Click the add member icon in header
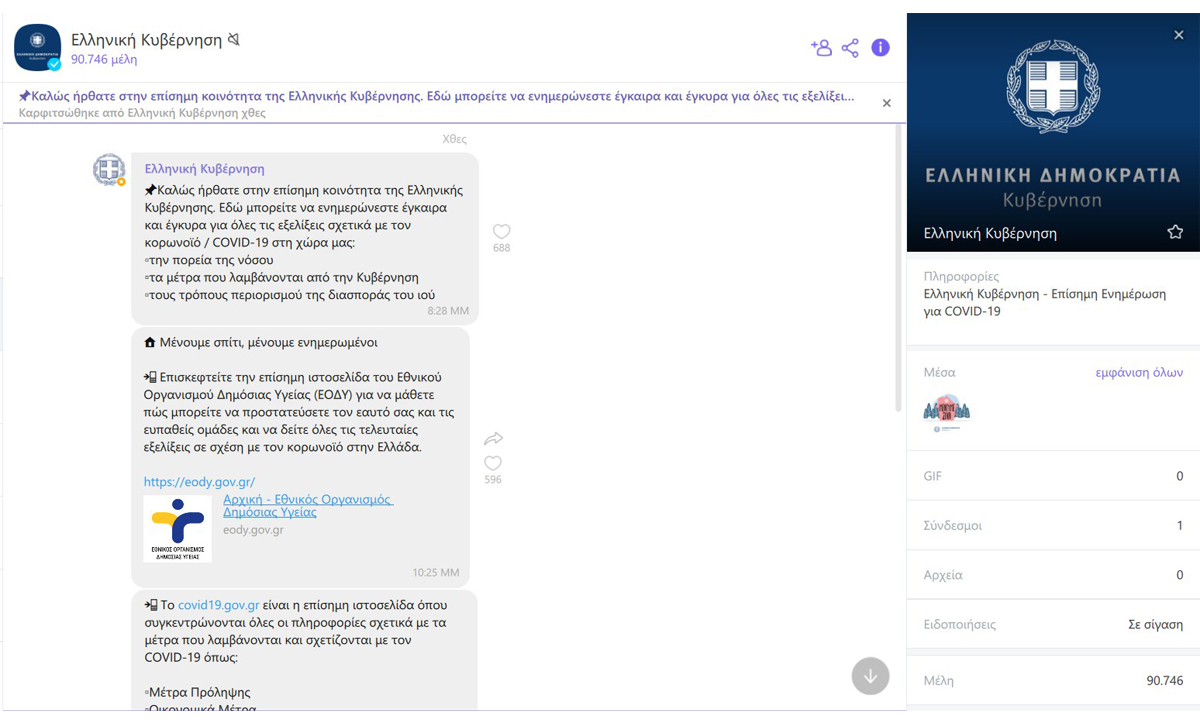The width and height of the screenshot is (1200, 720). point(821,47)
